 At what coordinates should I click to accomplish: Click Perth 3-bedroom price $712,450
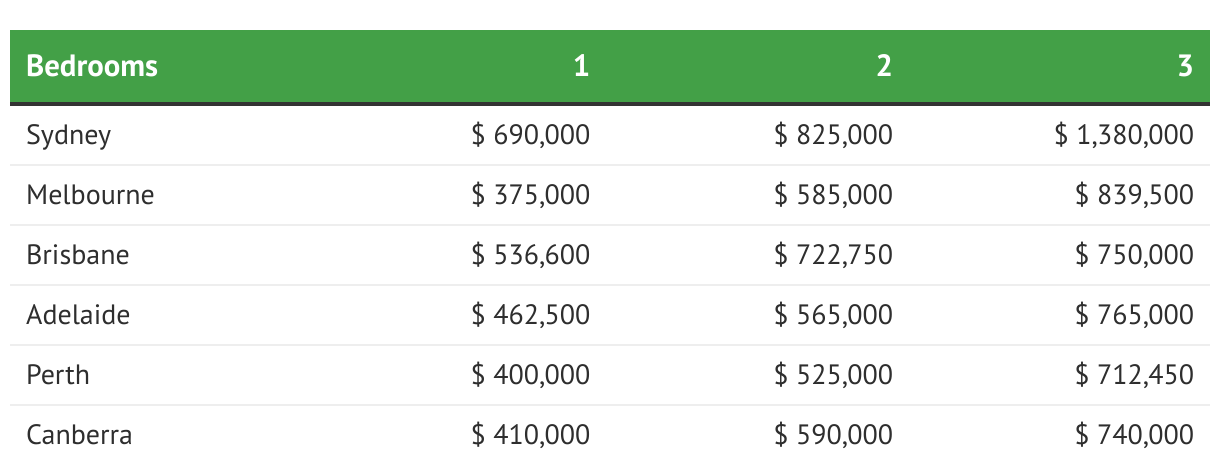coord(1134,375)
